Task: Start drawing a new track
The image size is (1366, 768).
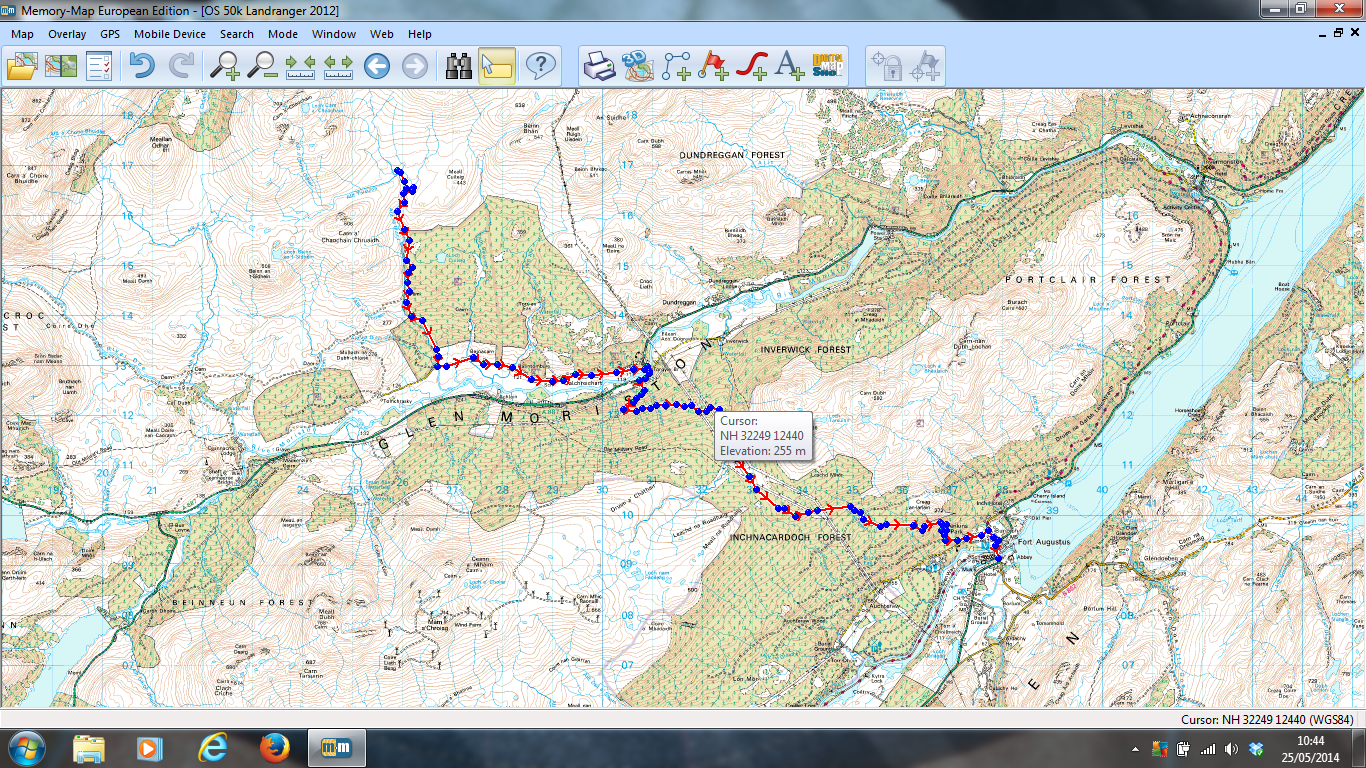Action: [752, 66]
